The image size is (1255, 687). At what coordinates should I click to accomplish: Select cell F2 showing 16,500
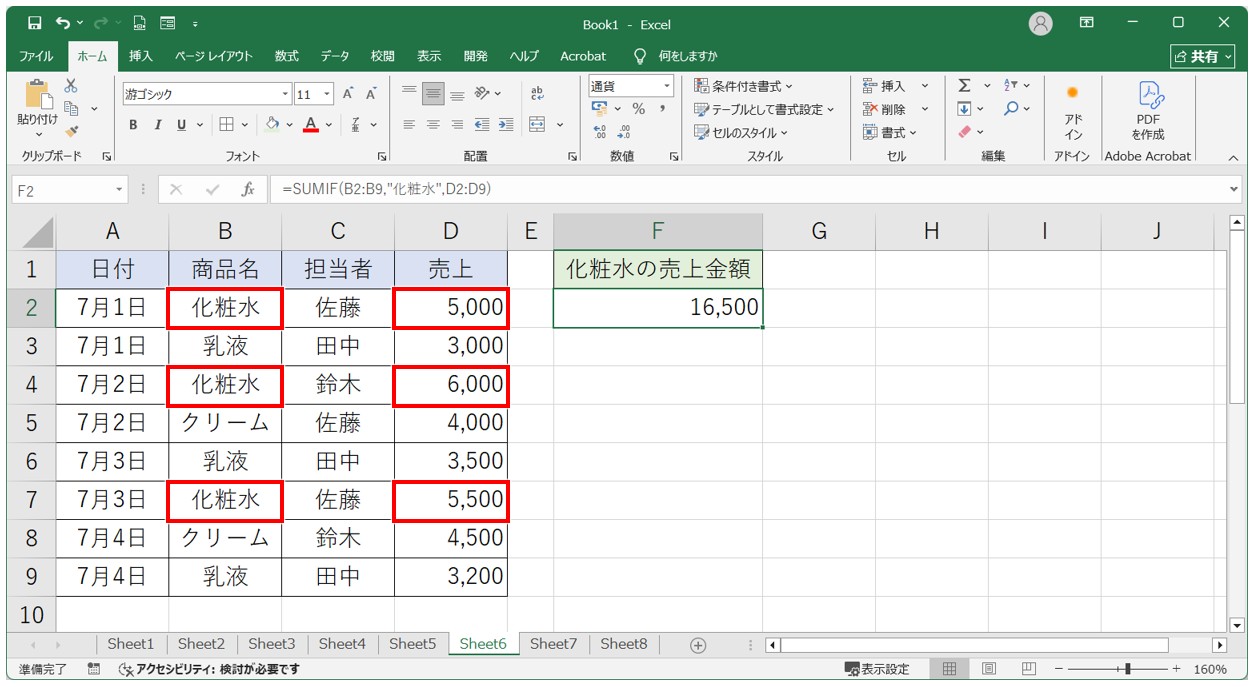click(657, 307)
